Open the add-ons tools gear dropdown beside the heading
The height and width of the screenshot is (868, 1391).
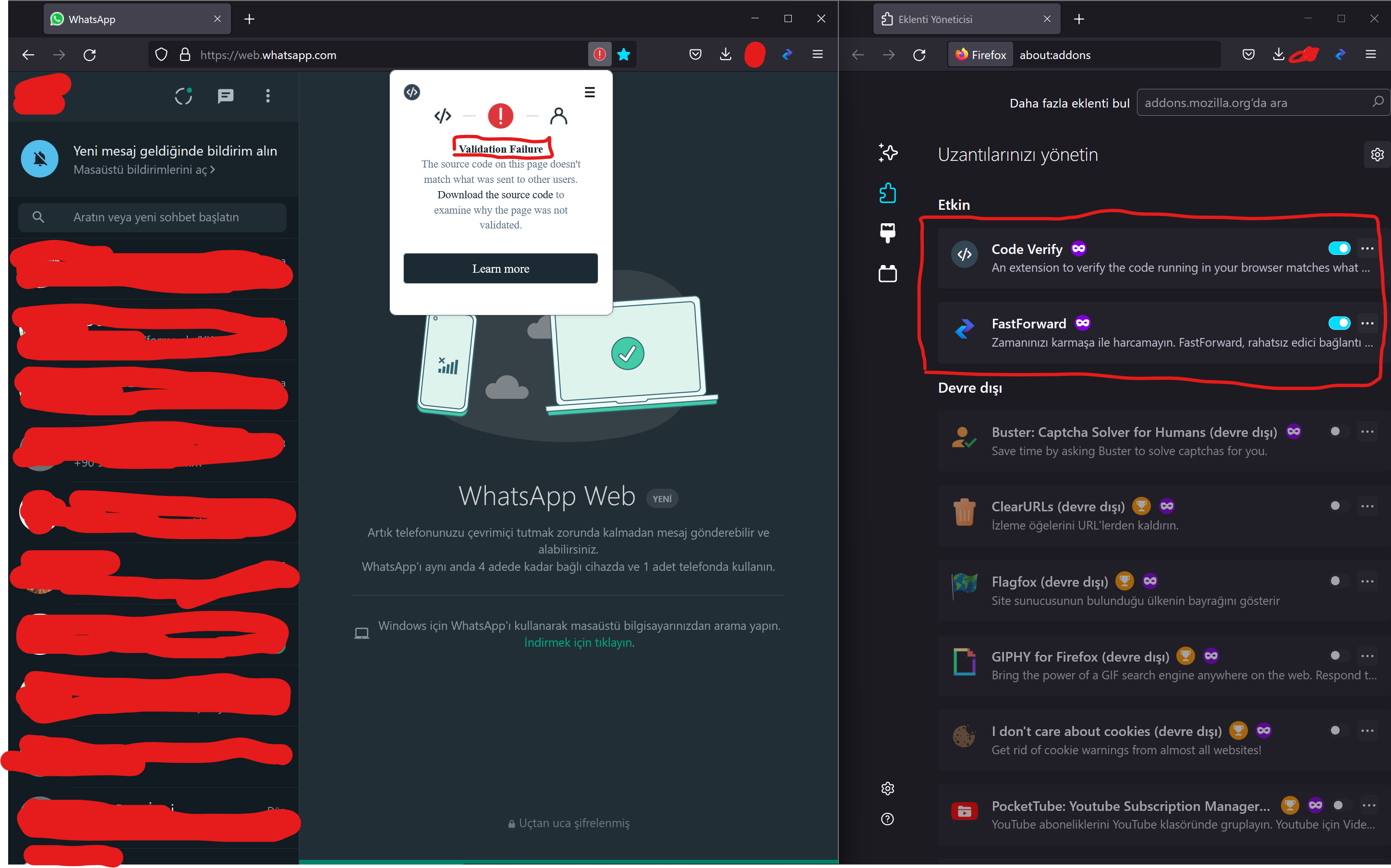[x=1377, y=155]
